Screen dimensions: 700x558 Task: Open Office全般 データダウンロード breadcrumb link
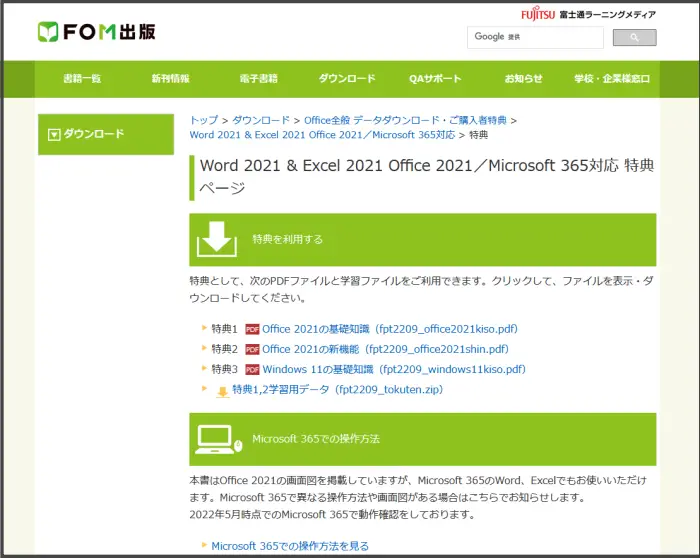(x=405, y=120)
